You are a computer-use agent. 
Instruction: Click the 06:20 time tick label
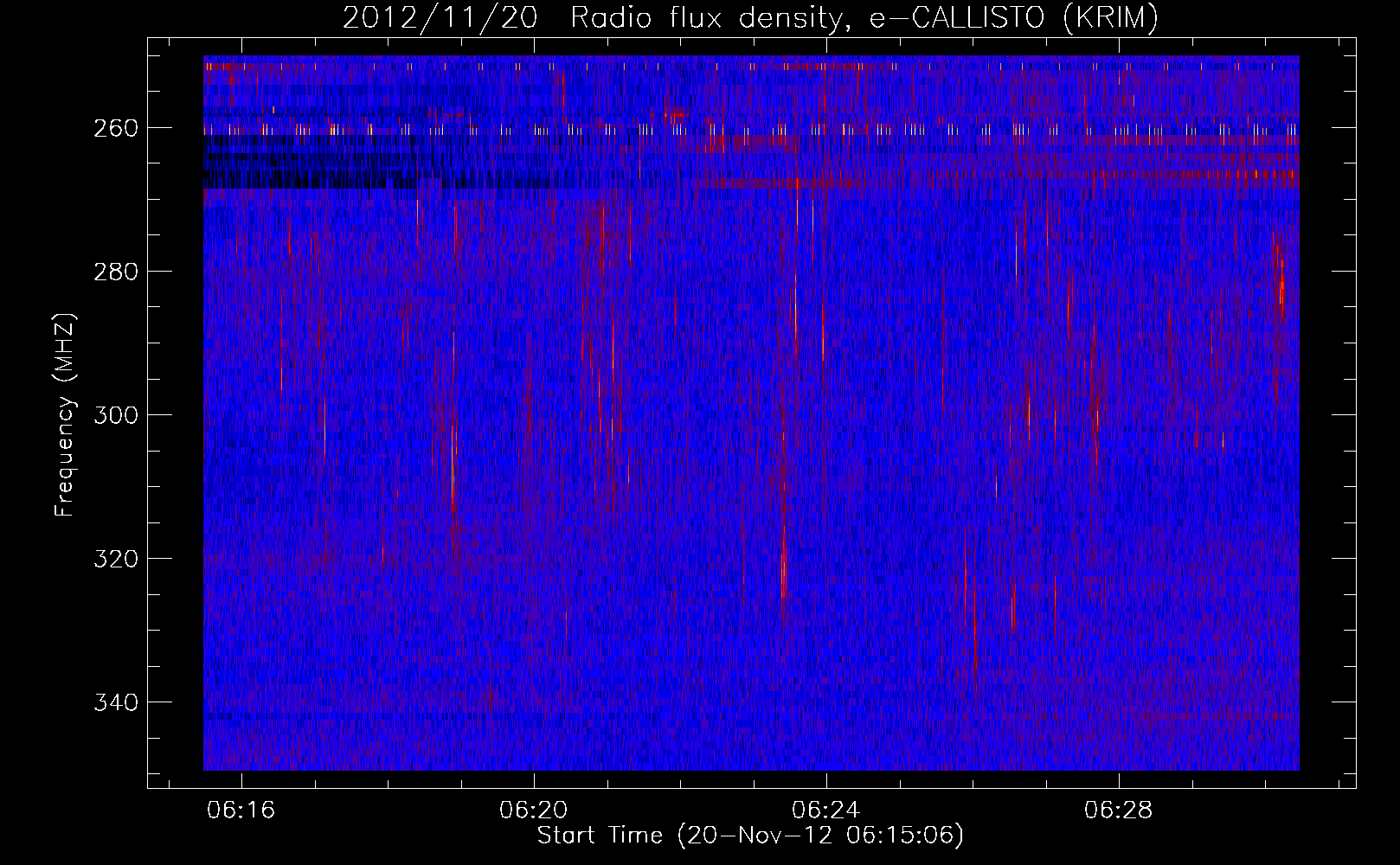pos(534,810)
